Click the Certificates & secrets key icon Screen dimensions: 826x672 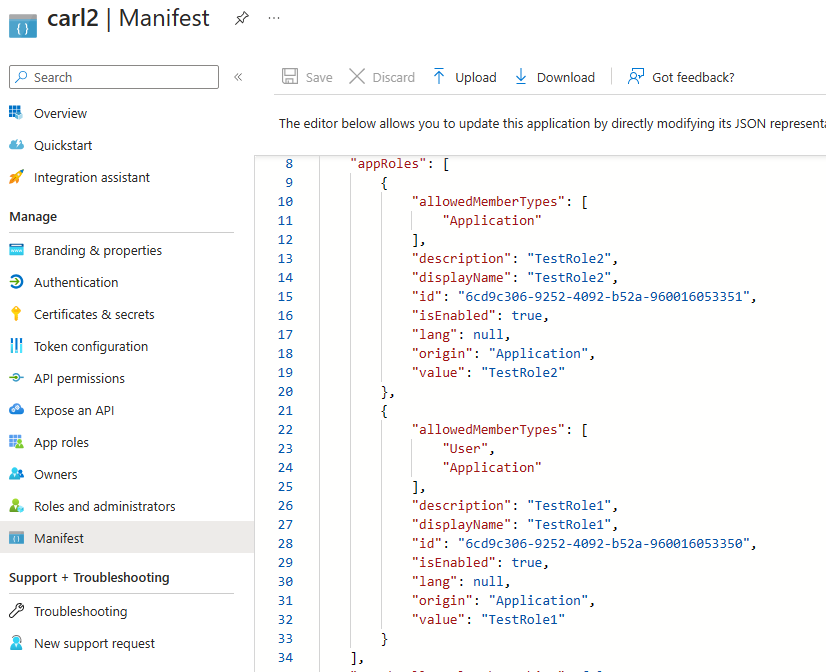[x=16, y=314]
